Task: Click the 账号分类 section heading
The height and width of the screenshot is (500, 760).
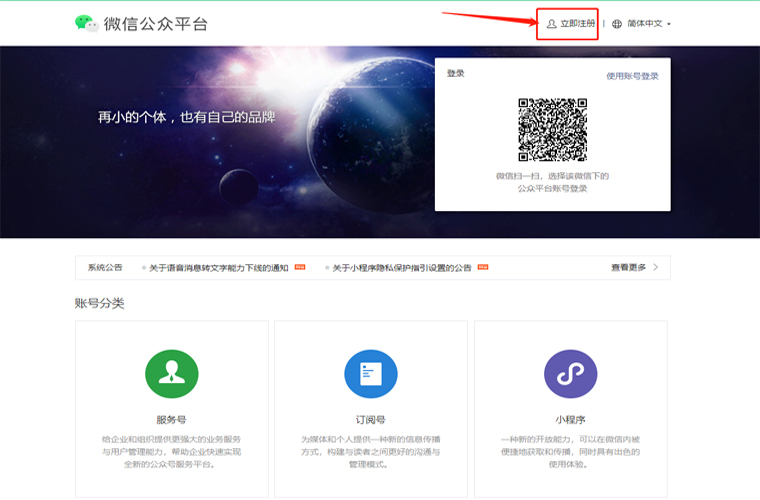Action: tap(100, 303)
